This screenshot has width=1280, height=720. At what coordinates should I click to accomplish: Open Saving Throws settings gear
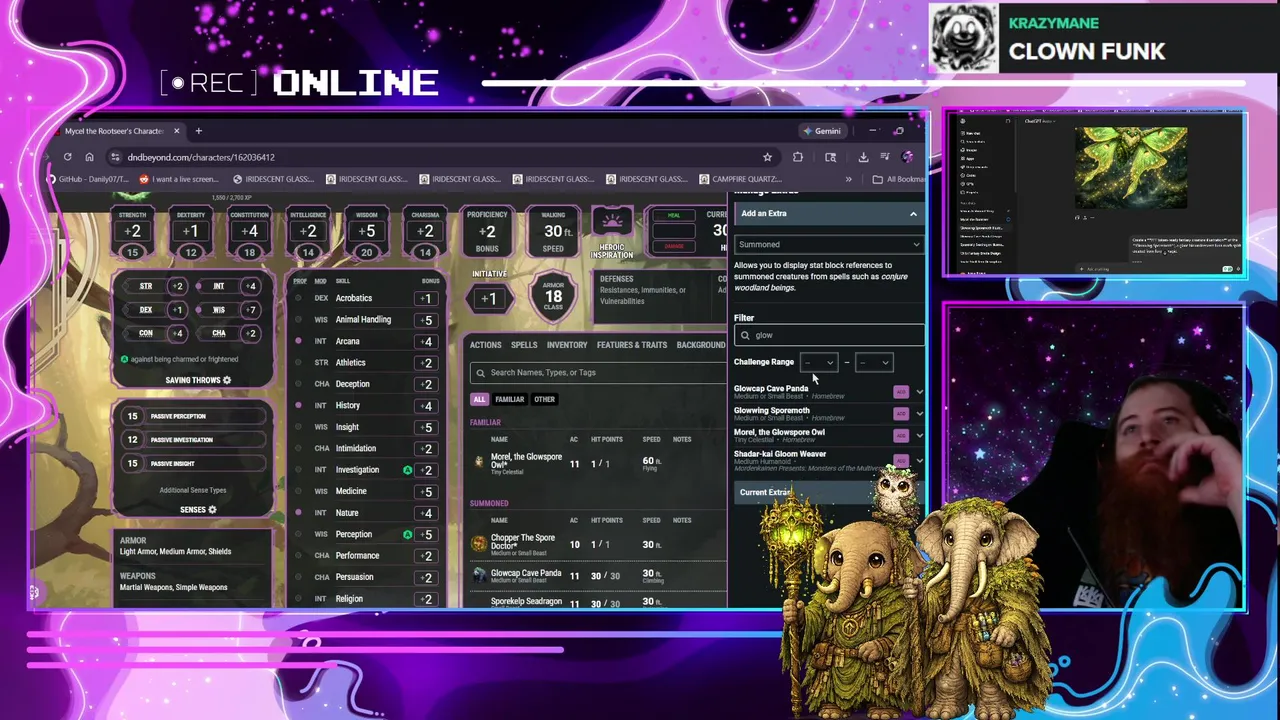[227, 380]
